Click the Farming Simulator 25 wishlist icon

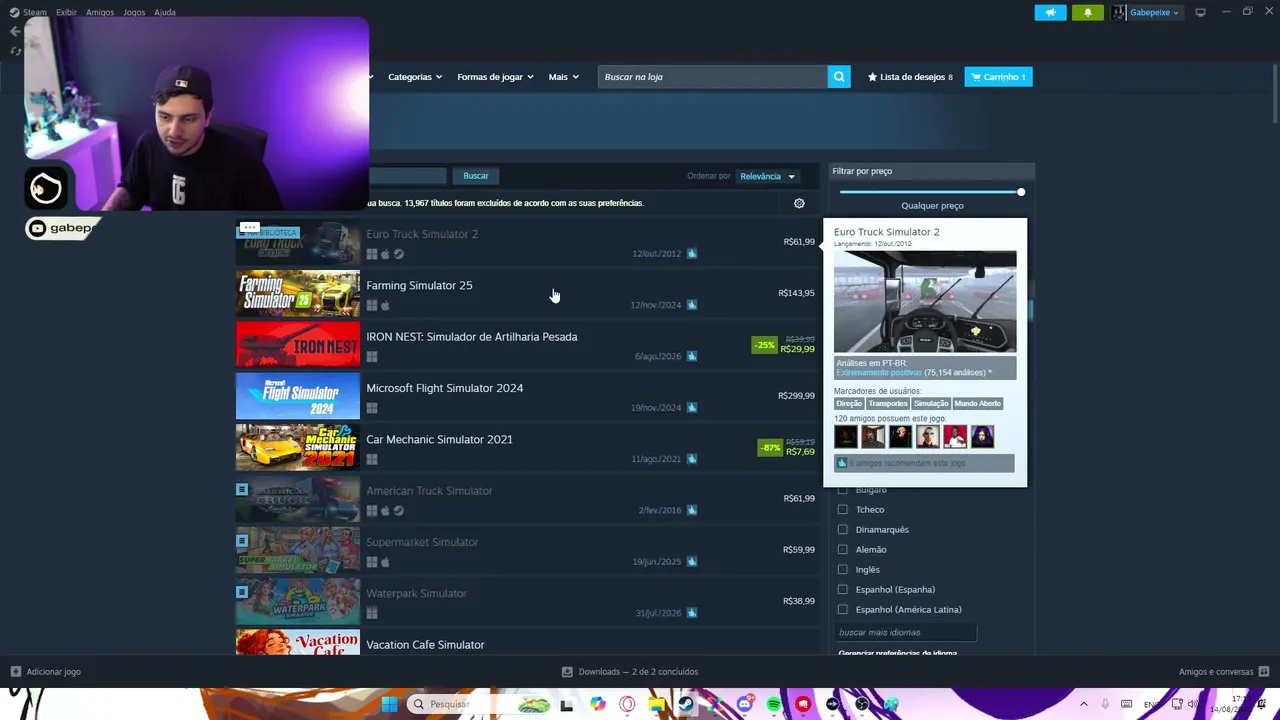[x=691, y=305]
